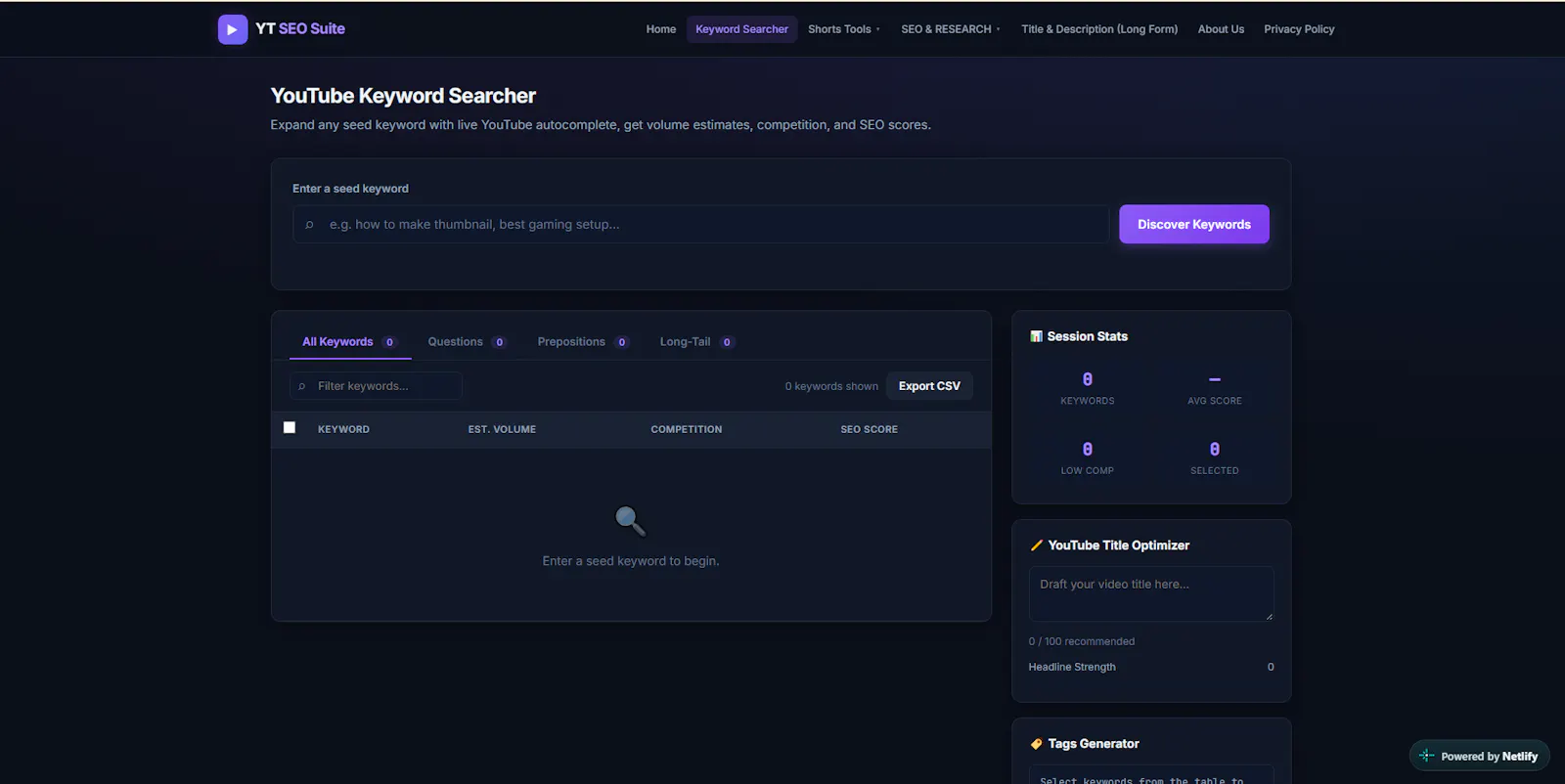
Task: Click the '0 / 100 recommended' counter
Action: (1082, 641)
